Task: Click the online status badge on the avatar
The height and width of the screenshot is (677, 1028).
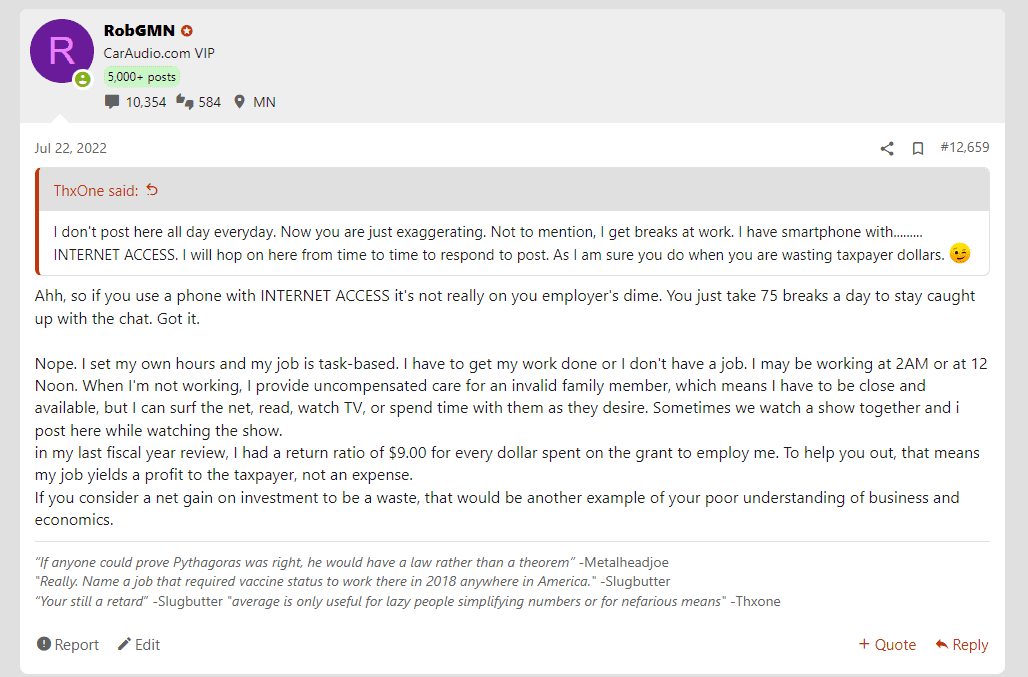Action: [83, 79]
